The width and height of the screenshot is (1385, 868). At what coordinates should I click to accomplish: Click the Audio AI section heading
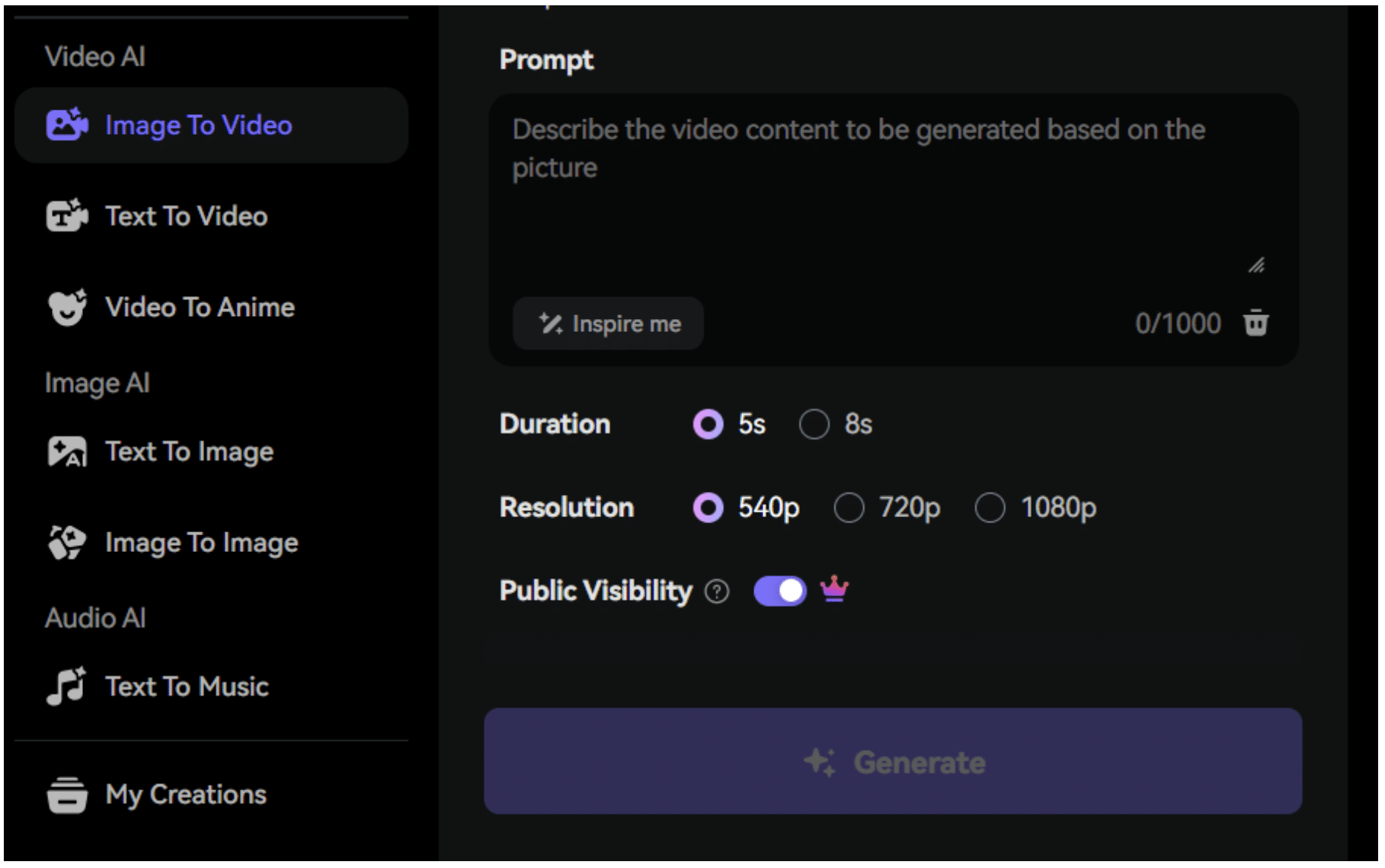point(95,617)
